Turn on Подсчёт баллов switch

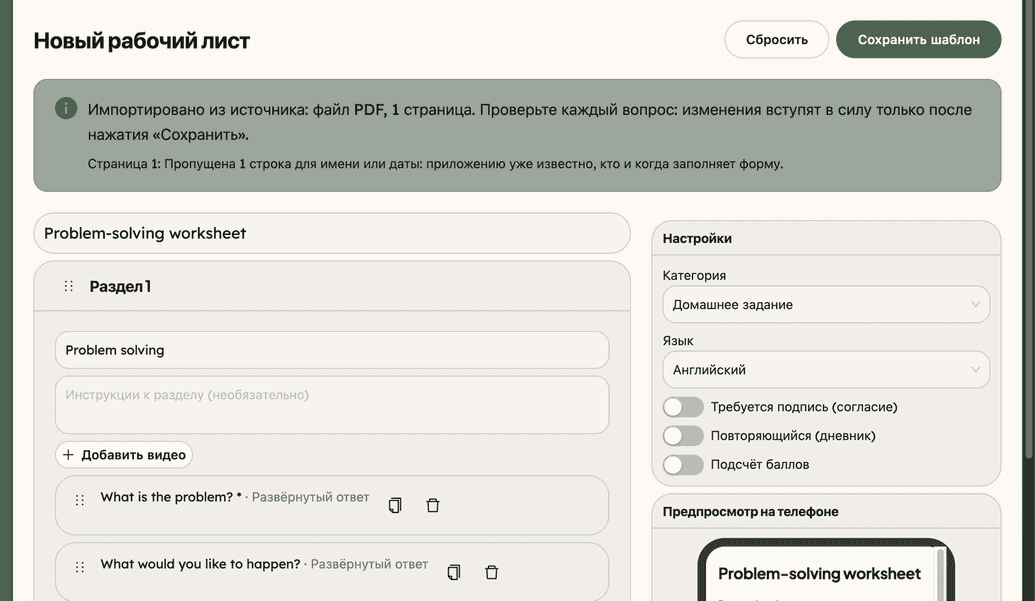pyautogui.click(x=683, y=464)
